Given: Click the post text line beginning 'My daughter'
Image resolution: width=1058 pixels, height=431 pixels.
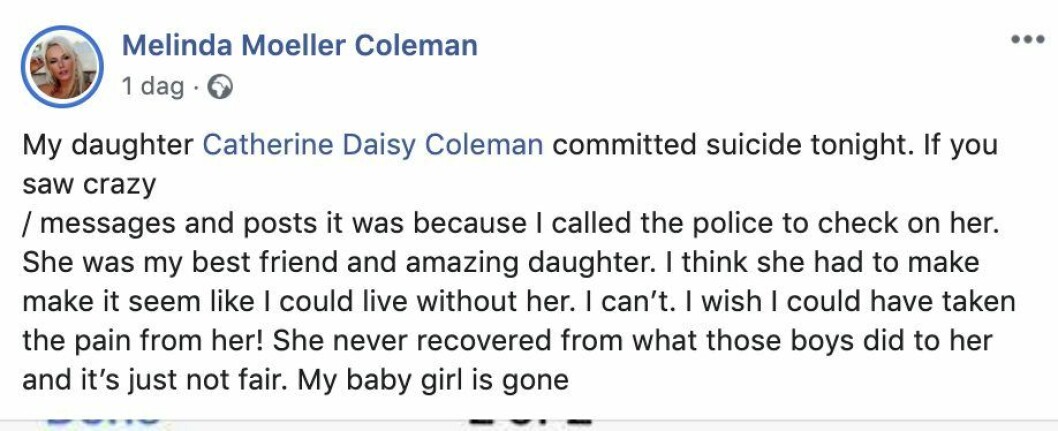Looking at the screenshot, I should [x=509, y=146].
